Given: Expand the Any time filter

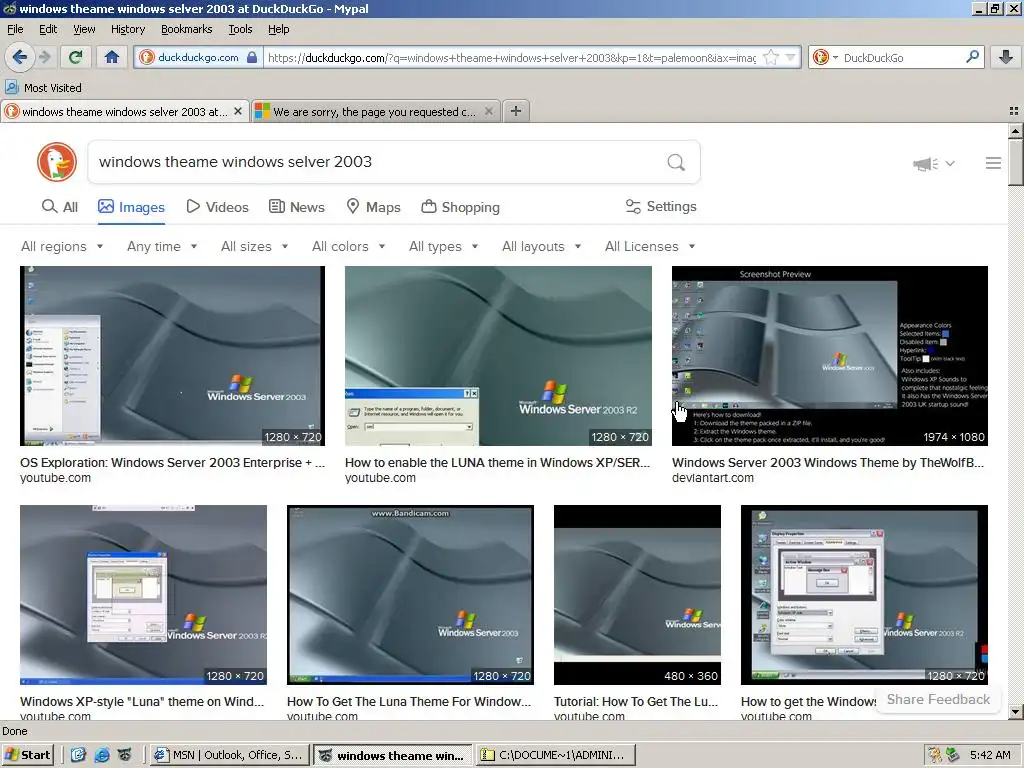Looking at the screenshot, I should [162, 246].
